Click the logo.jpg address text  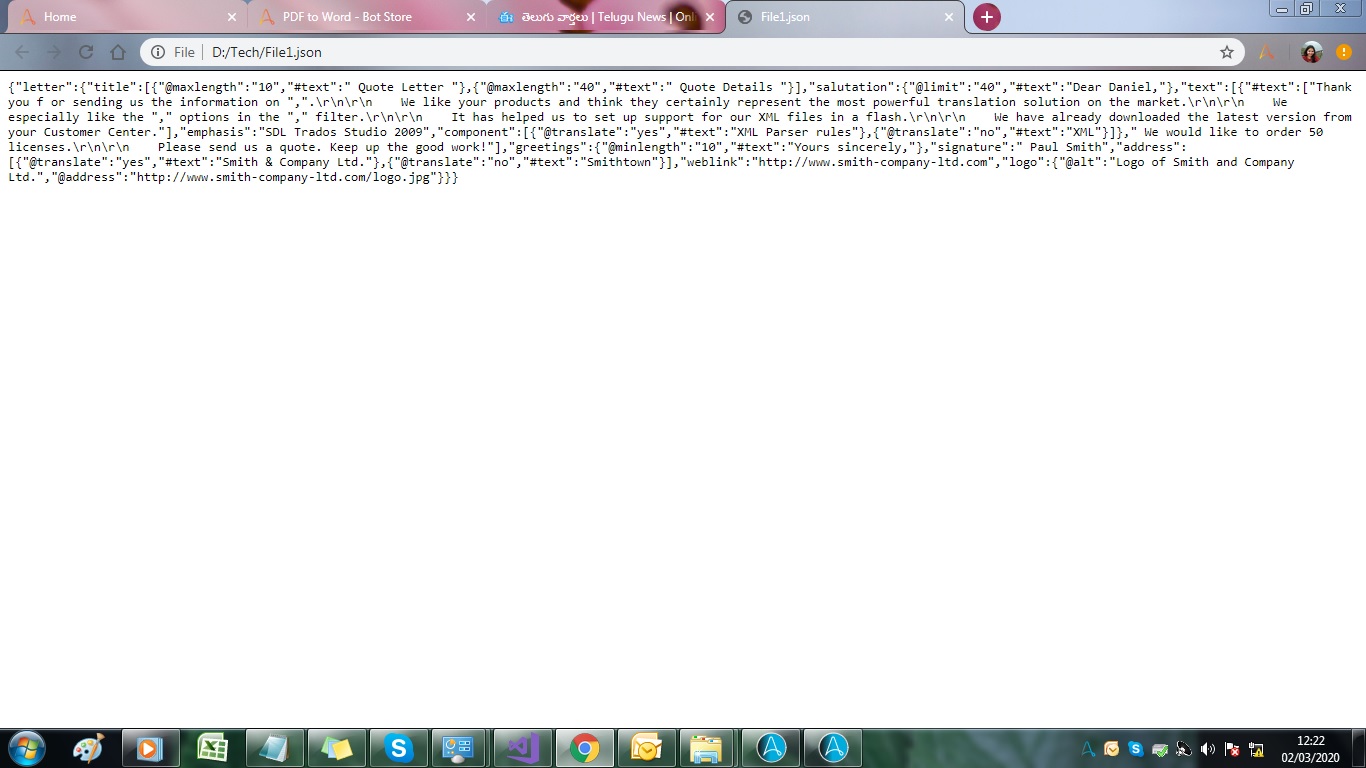[286, 177]
